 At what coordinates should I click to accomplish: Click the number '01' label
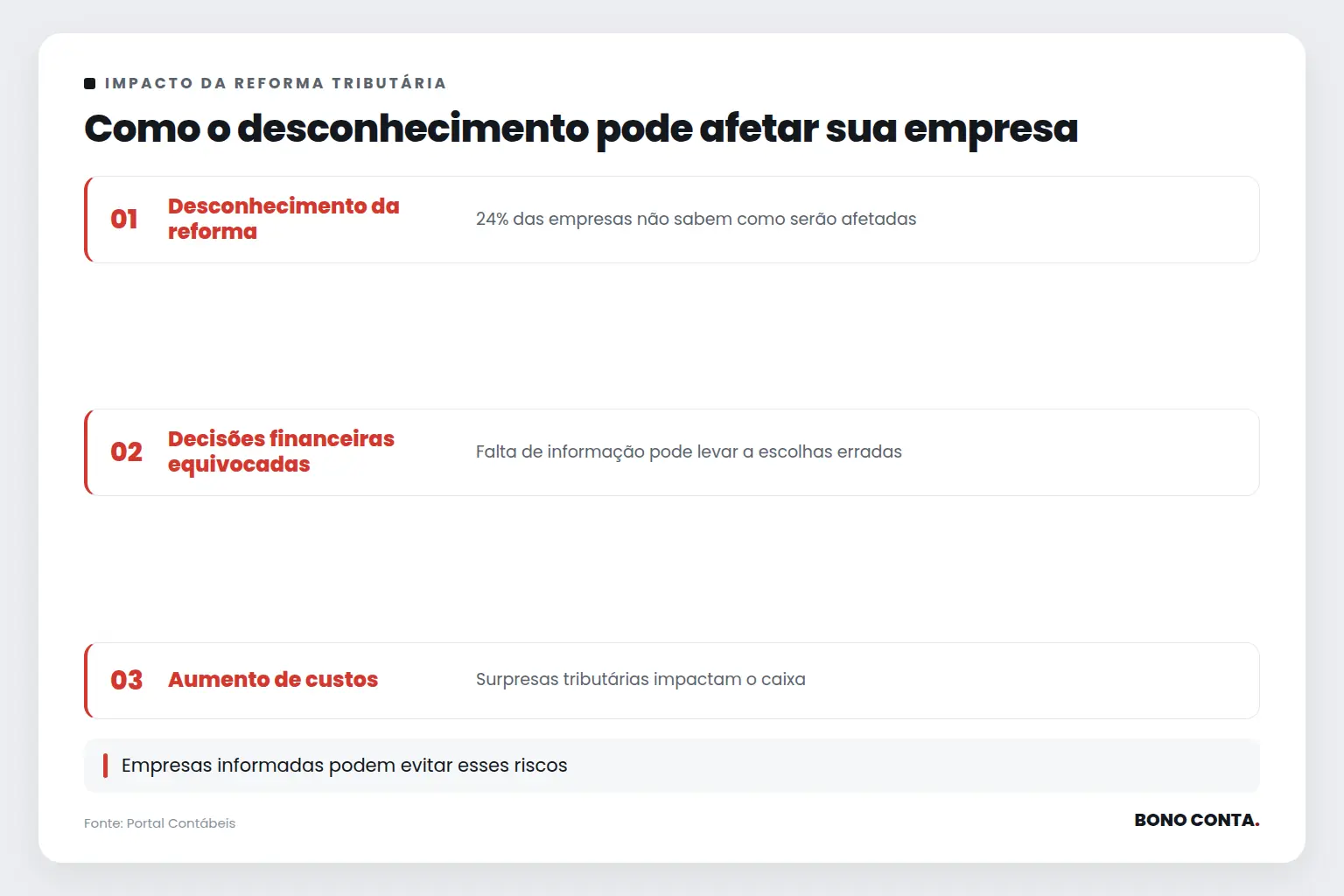pos(124,219)
